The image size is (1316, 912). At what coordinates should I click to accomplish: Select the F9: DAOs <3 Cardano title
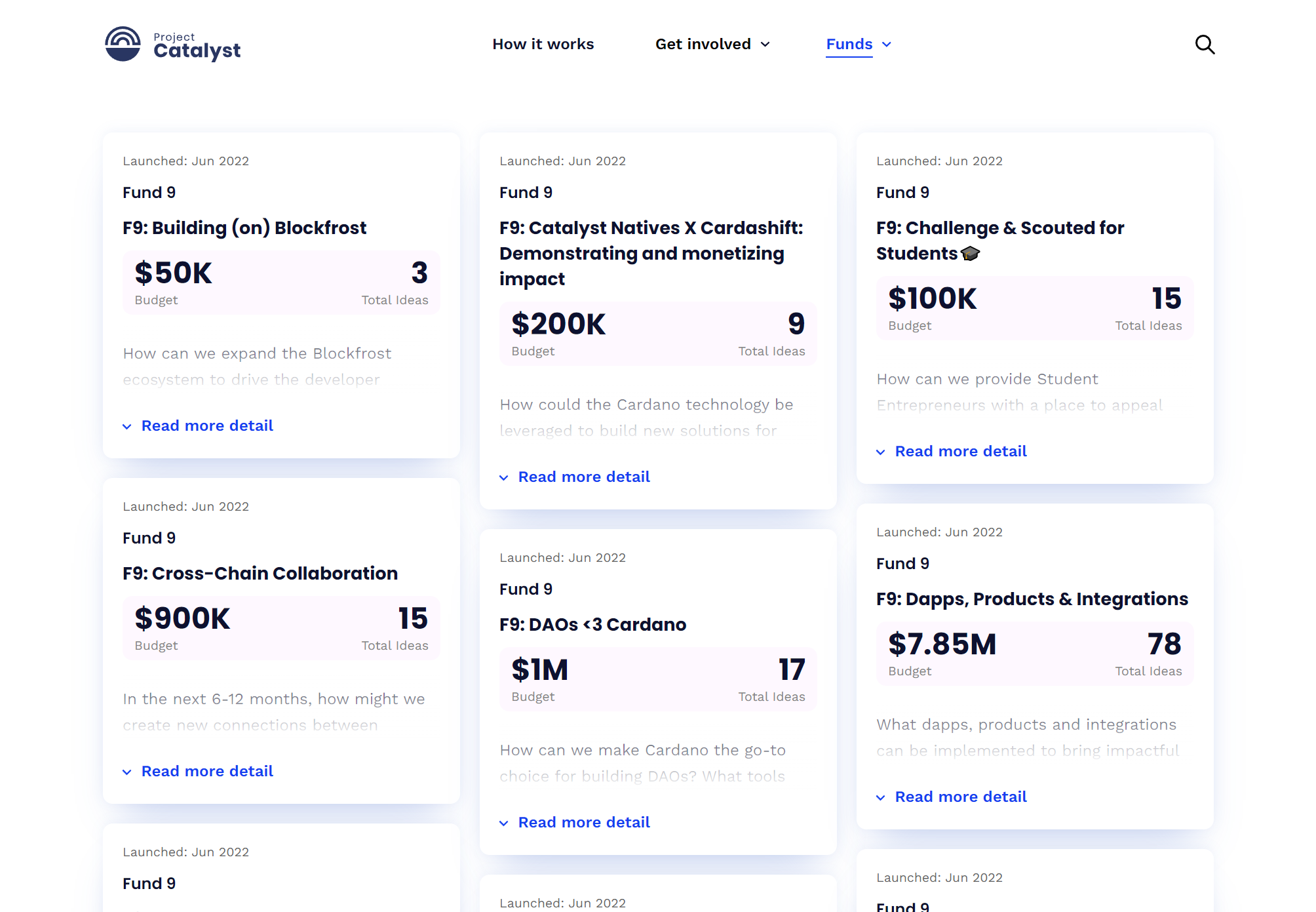click(x=592, y=624)
